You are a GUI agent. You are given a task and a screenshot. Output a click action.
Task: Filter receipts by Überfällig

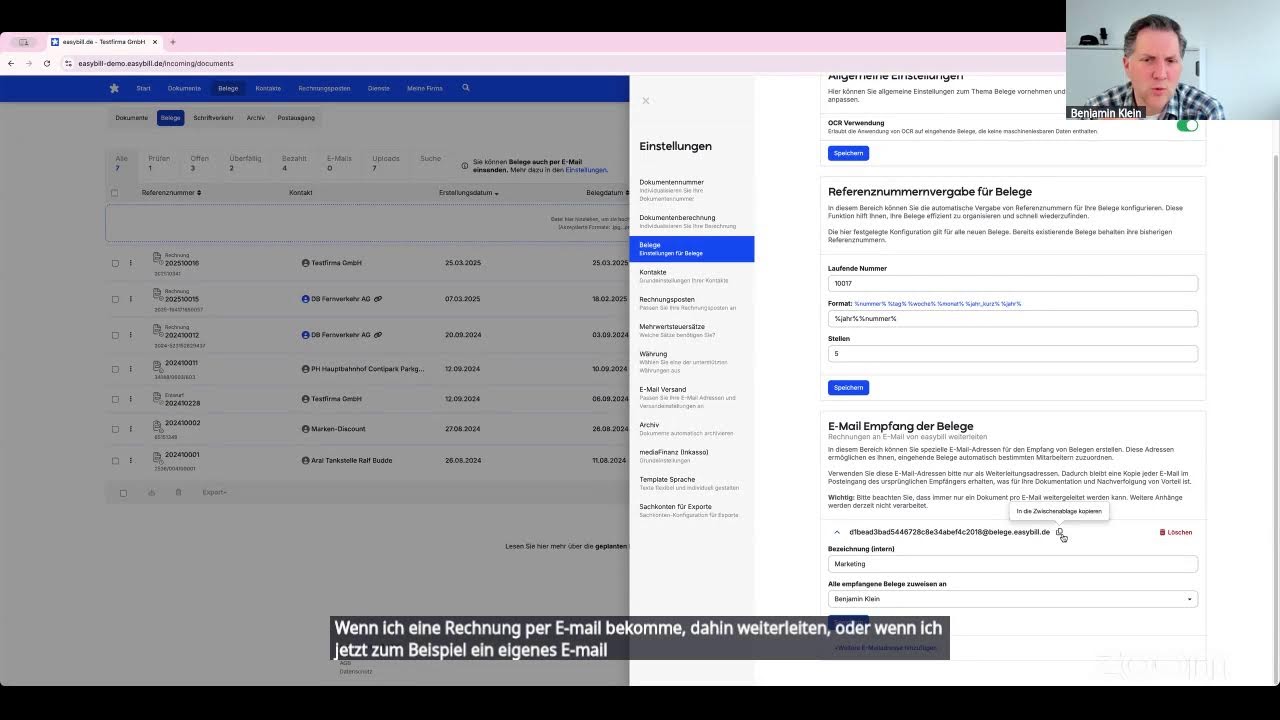click(245, 162)
